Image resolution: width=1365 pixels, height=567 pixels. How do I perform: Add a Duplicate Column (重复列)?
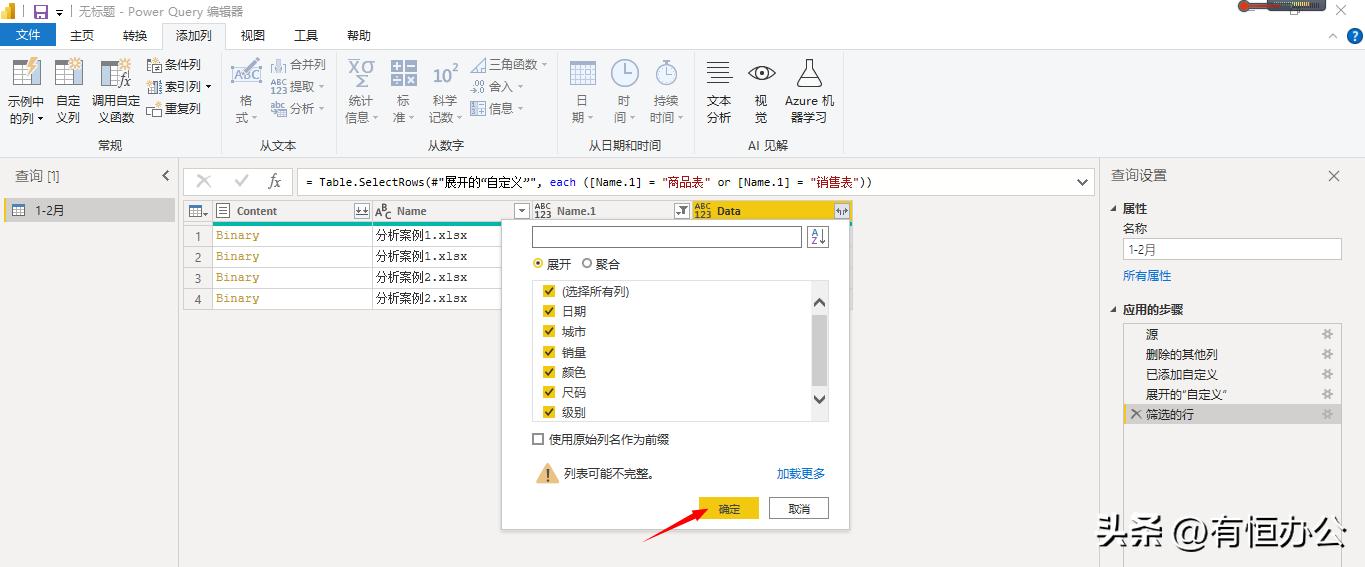[x=174, y=109]
